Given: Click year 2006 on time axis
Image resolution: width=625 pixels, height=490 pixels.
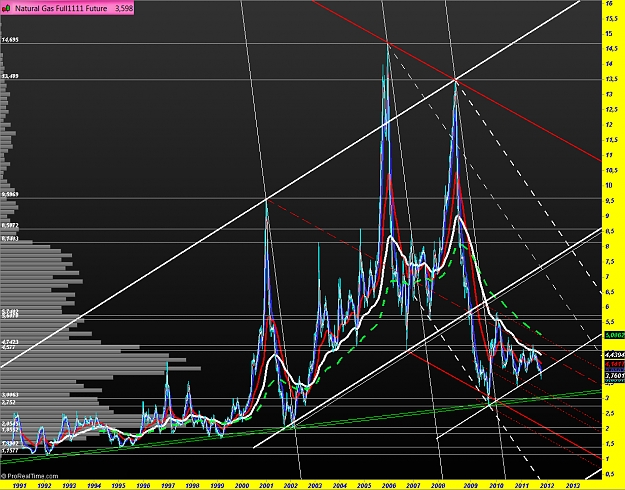Looking at the screenshot, I should pos(389,486).
